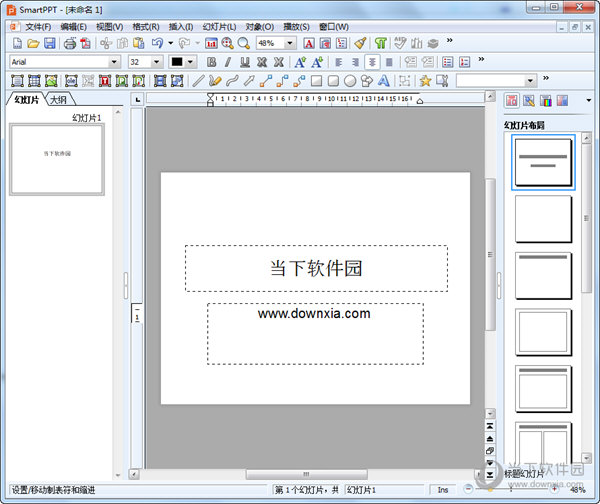Viewport: 600px width, 504px height.
Task: Select the ellipse shape tool
Action: [x=350, y=81]
